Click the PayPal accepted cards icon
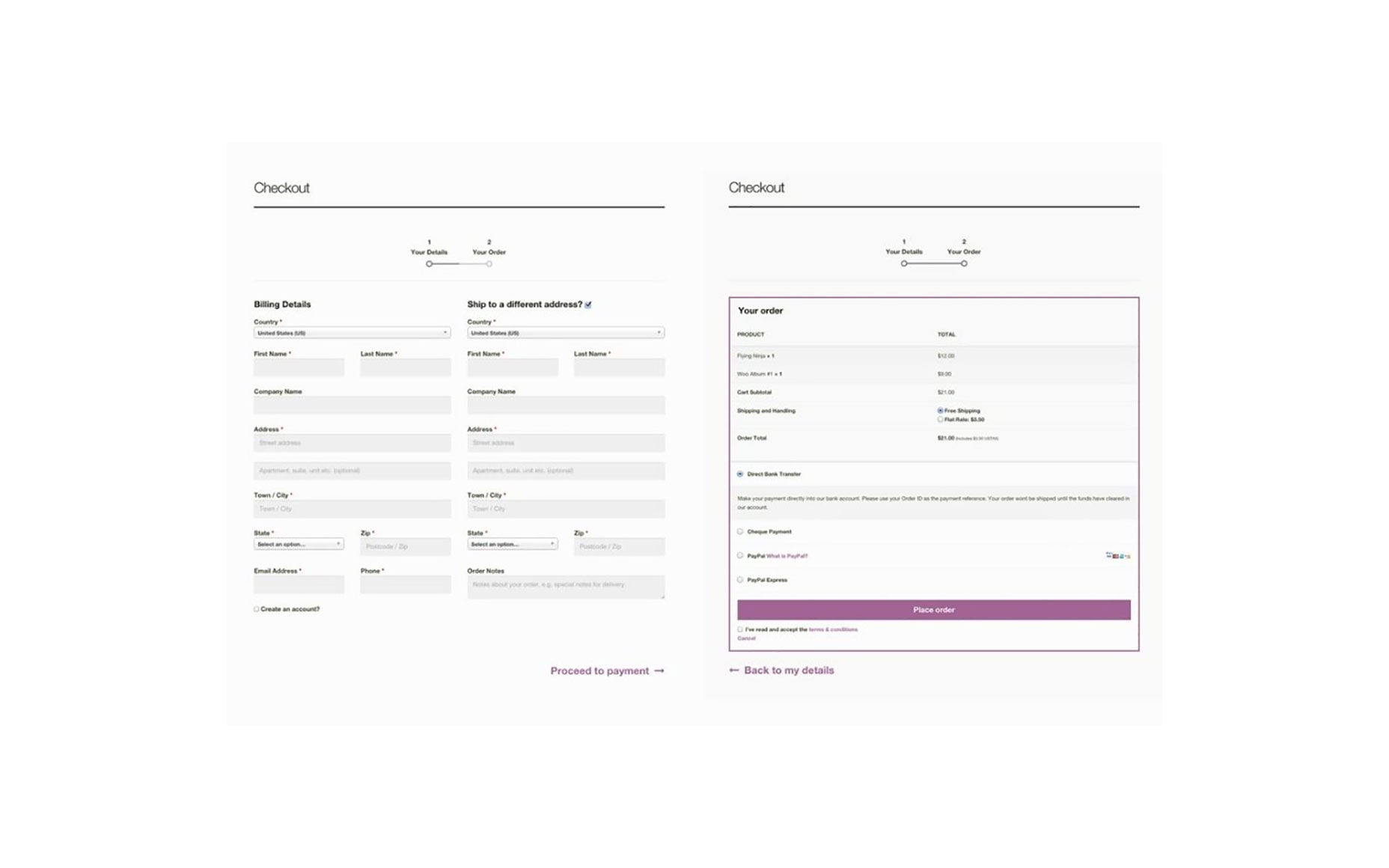Screen dimensions: 1389x868 1118,556
